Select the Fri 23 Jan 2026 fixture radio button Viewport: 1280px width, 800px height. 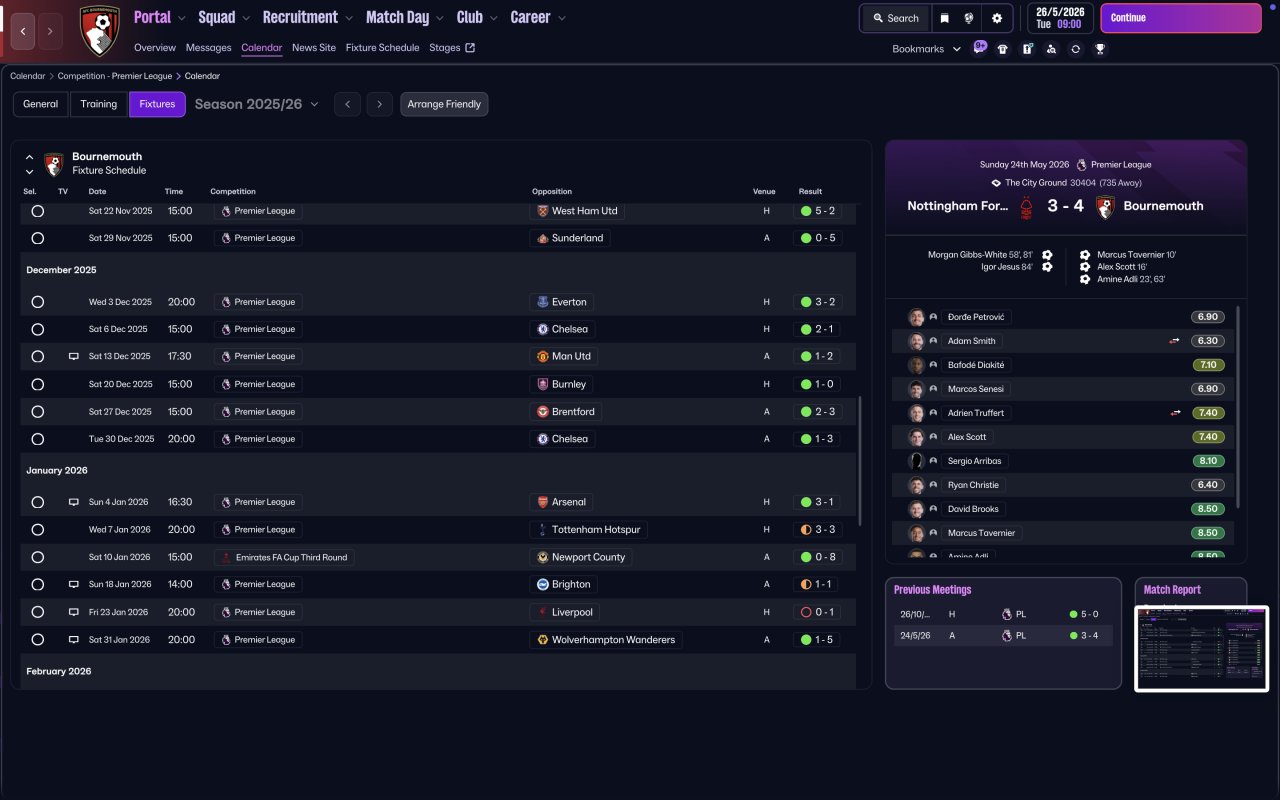click(38, 612)
